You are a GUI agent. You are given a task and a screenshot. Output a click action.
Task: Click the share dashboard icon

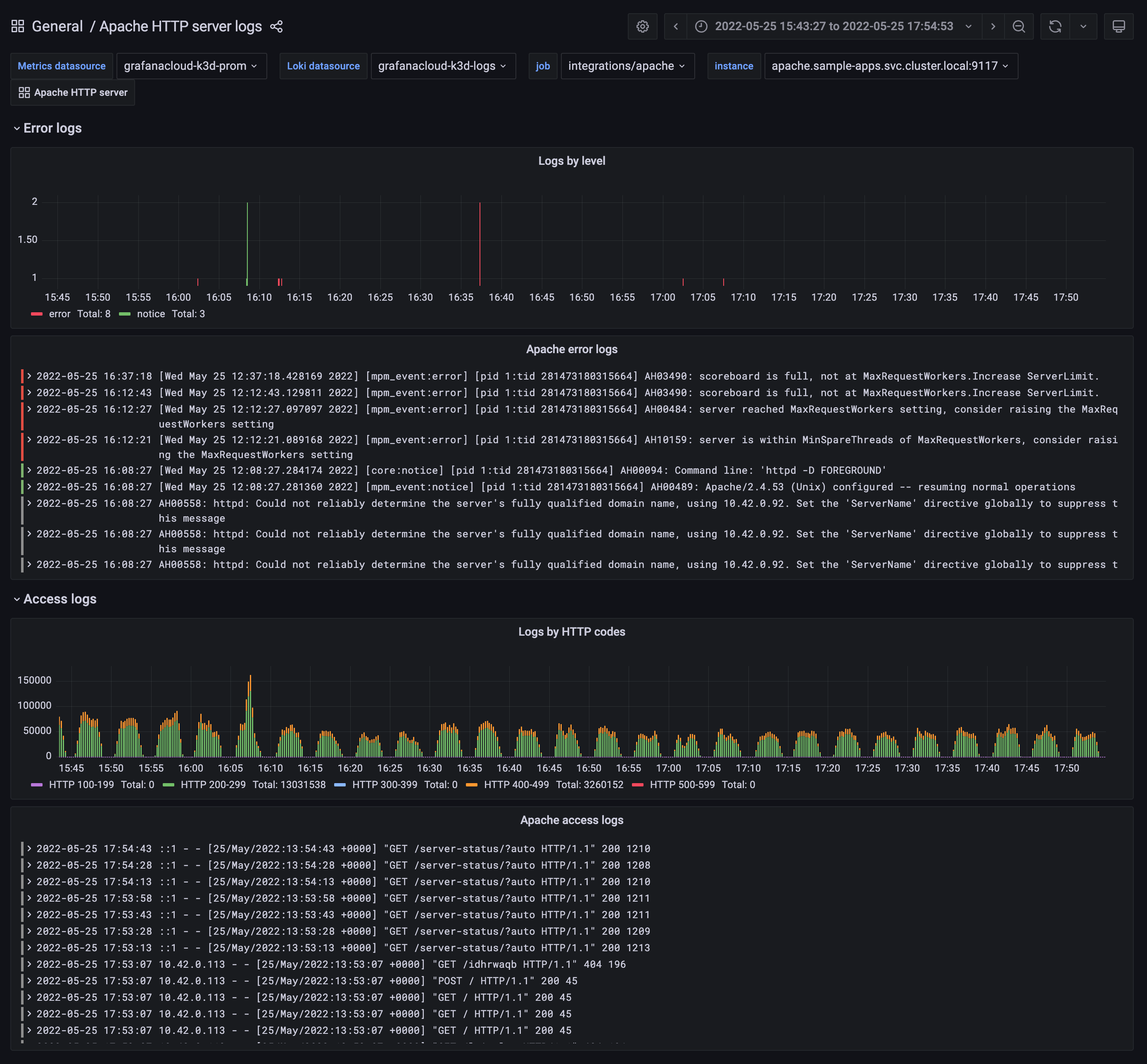276,26
